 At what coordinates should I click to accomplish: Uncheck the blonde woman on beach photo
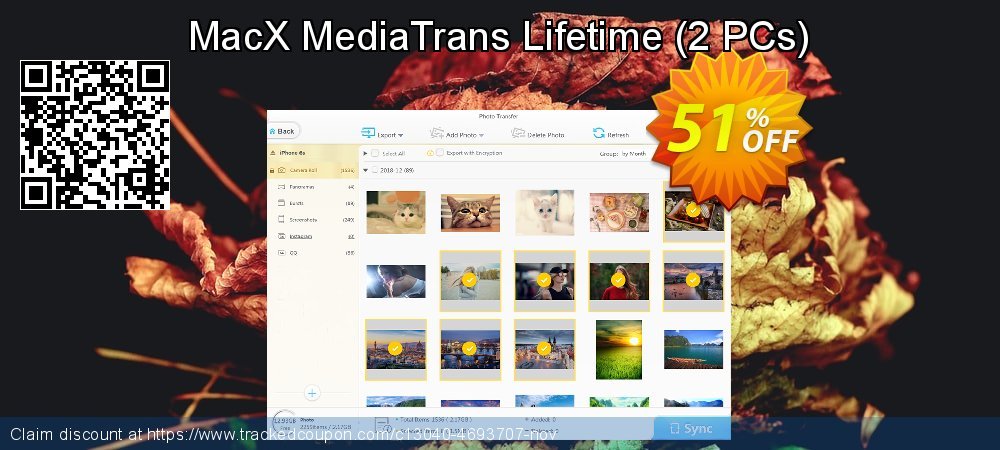(x=470, y=280)
